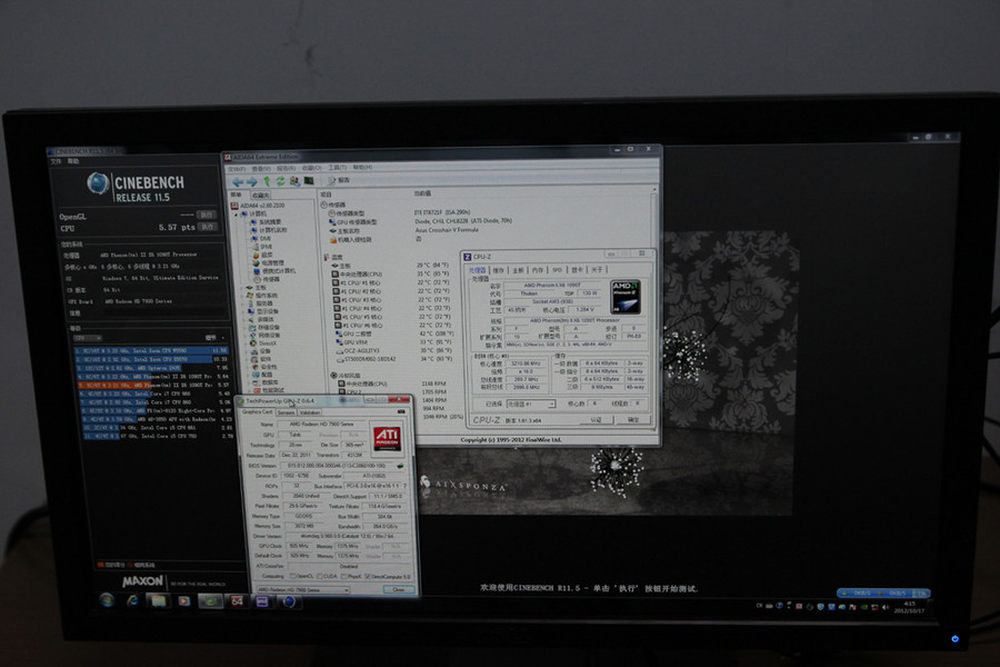
Task: Open the processor selection dropdown in CPU-Z
Action: tap(531, 404)
